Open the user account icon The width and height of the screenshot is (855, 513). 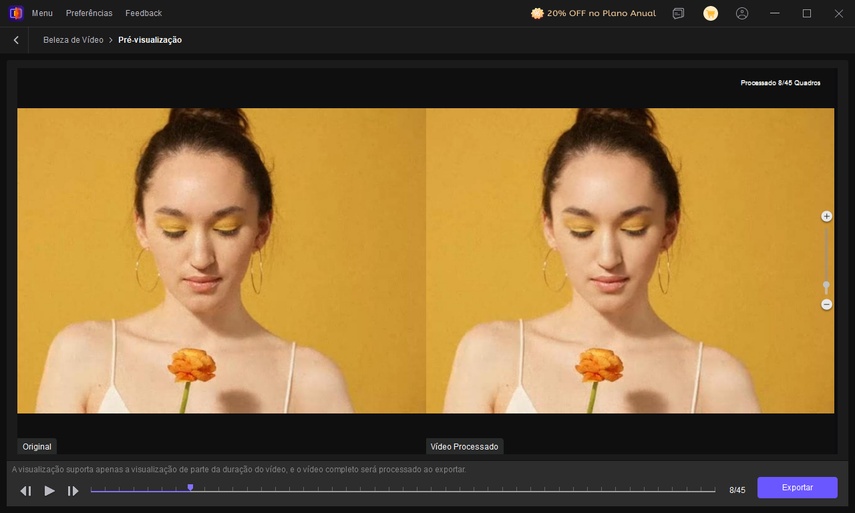pyautogui.click(x=742, y=14)
